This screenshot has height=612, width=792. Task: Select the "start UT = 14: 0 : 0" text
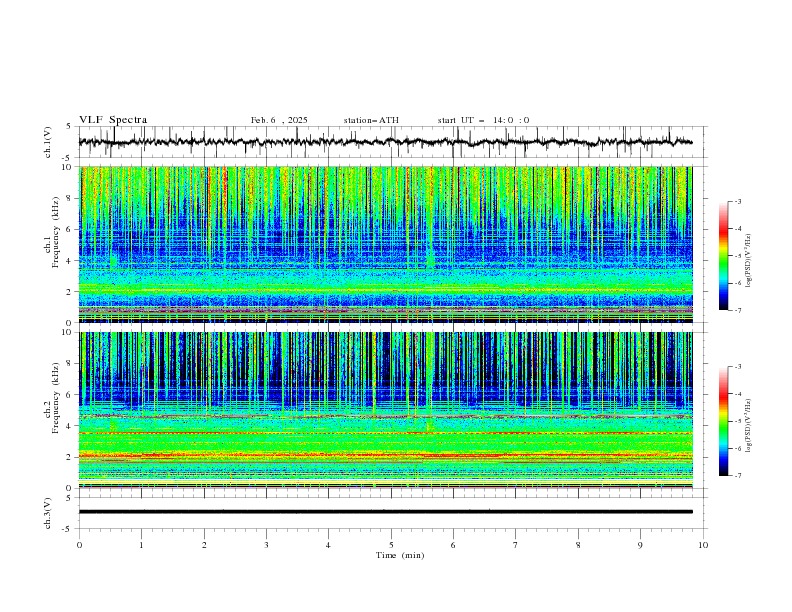click(483, 120)
